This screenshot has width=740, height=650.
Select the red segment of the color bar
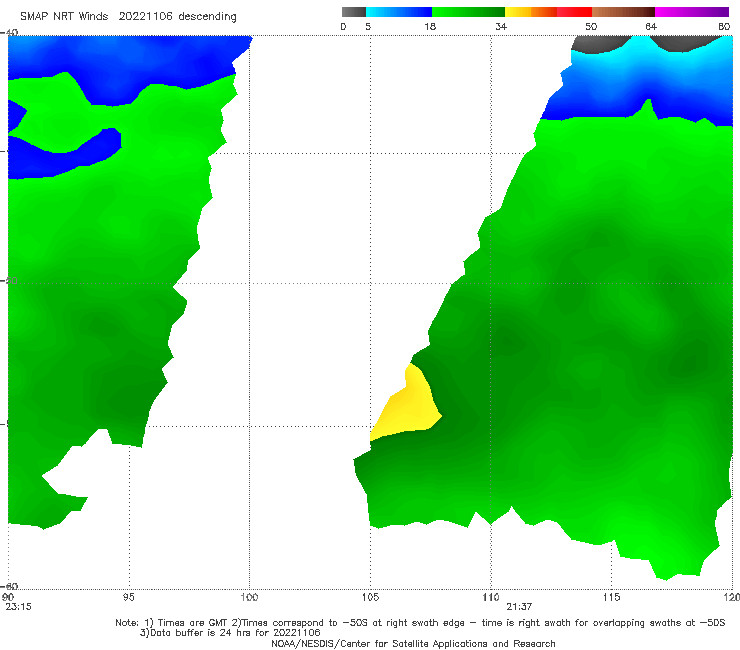pyautogui.click(x=574, y=12)
